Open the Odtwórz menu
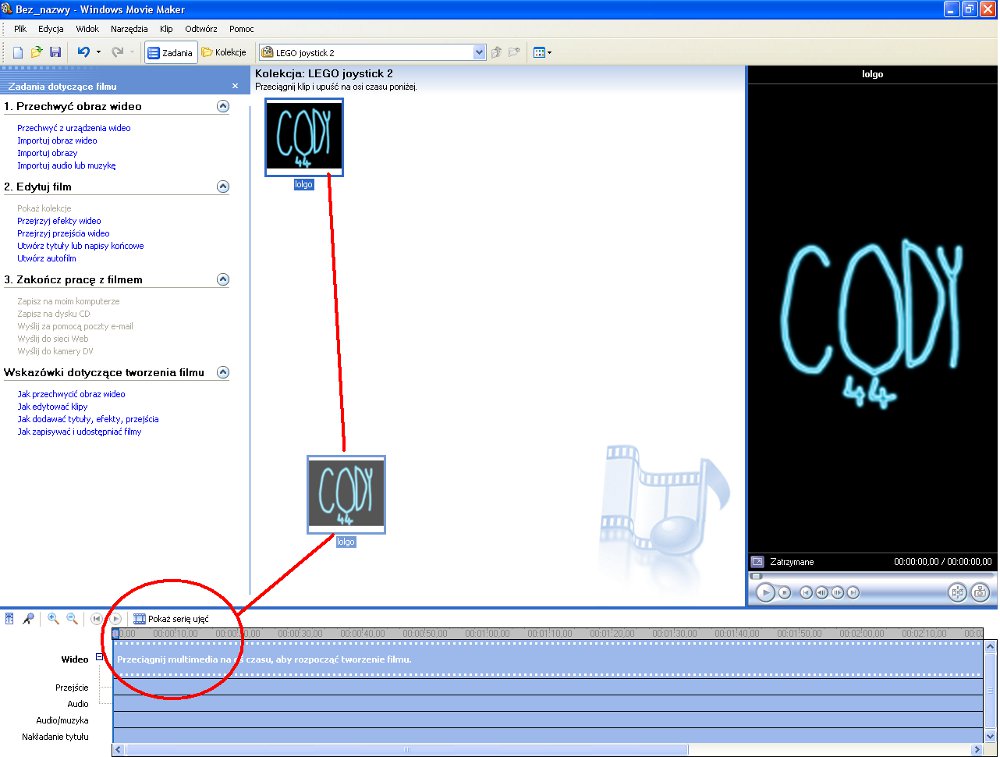Screen dimensions: 1000x757 [x=201, y=29]
